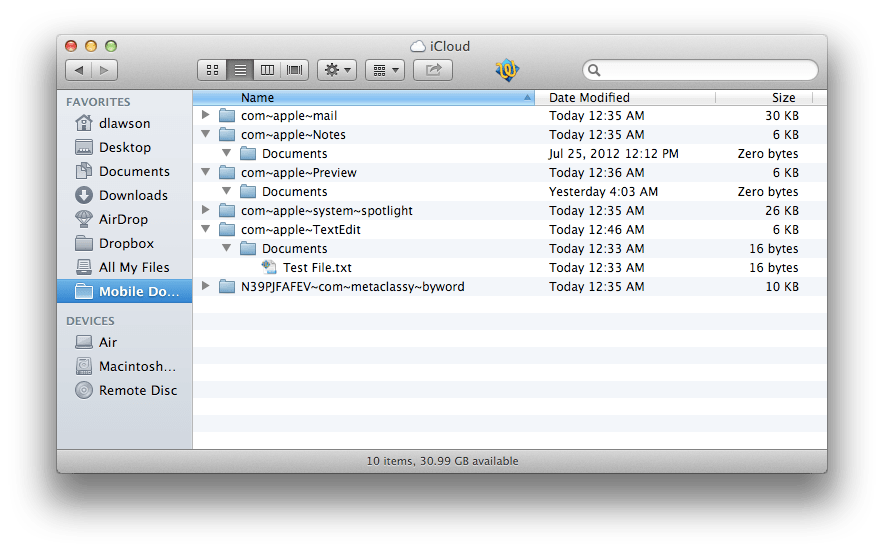The width and height of the screenshot is (884, 552).
Task: Expand the com~apple~mail folder triangle
Action: [206, 115]
